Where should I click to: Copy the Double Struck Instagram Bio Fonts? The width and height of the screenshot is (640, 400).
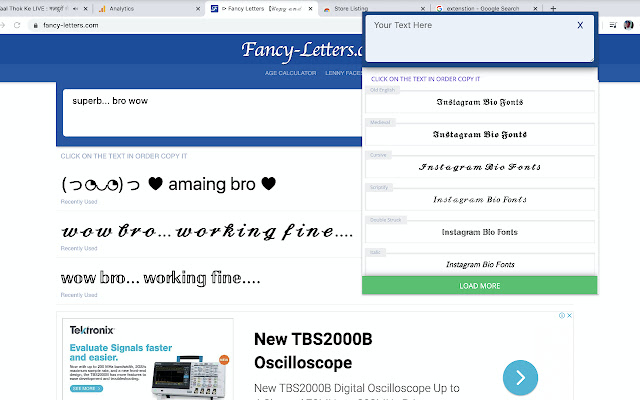(480, 232)
